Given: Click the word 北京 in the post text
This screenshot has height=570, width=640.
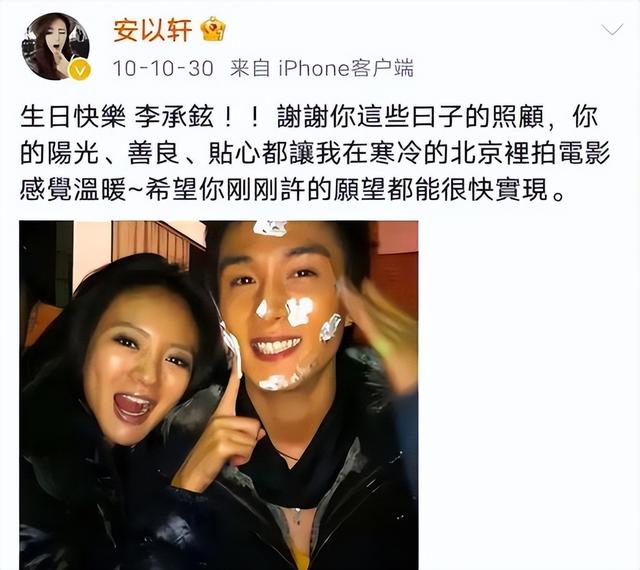Looking at the screenshot, I should (x=477, y=154).
